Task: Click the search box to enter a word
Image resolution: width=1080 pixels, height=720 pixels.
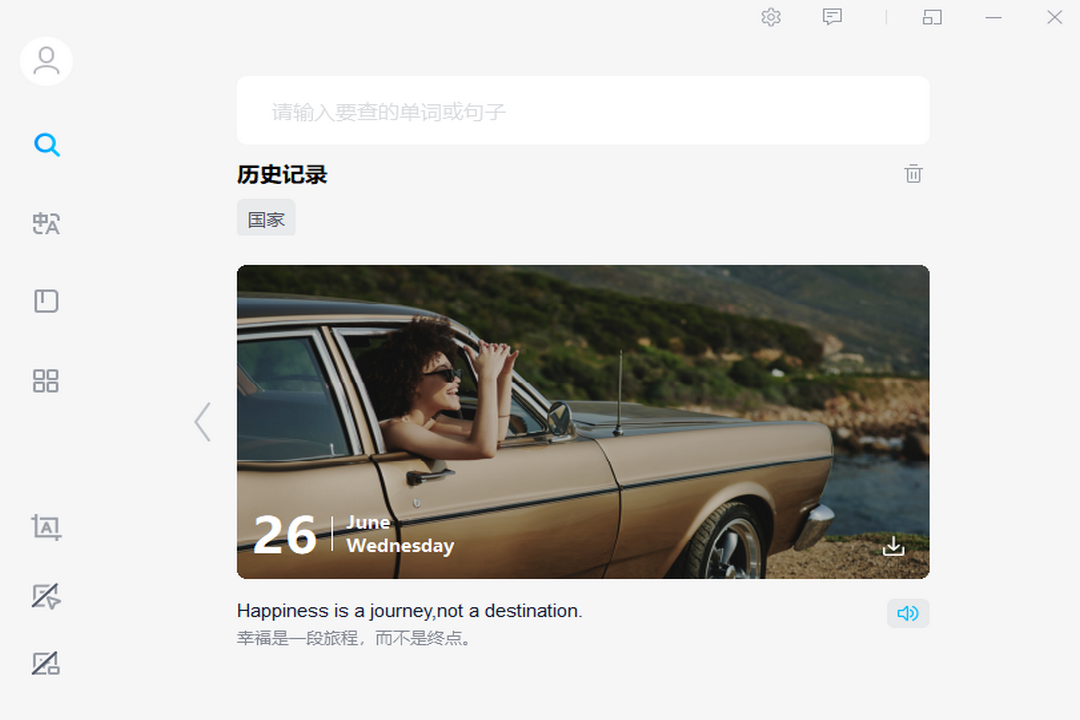Action: coord(583,111)
